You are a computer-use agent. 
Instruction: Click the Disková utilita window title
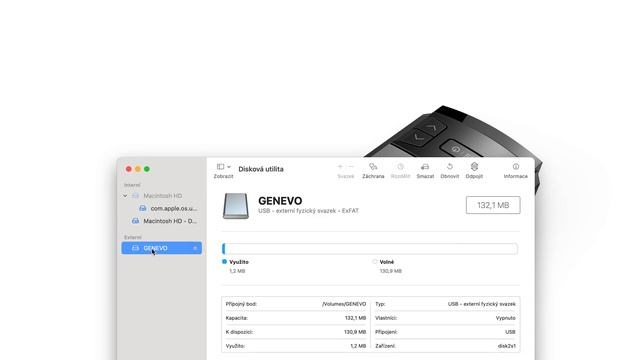point(261,169)
